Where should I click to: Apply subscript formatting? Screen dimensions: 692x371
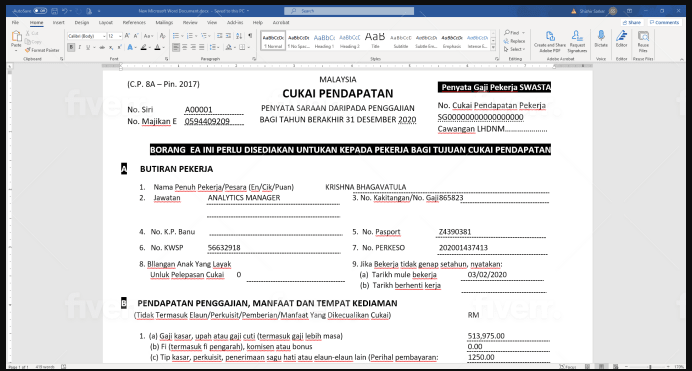click(x=111, y=47)
